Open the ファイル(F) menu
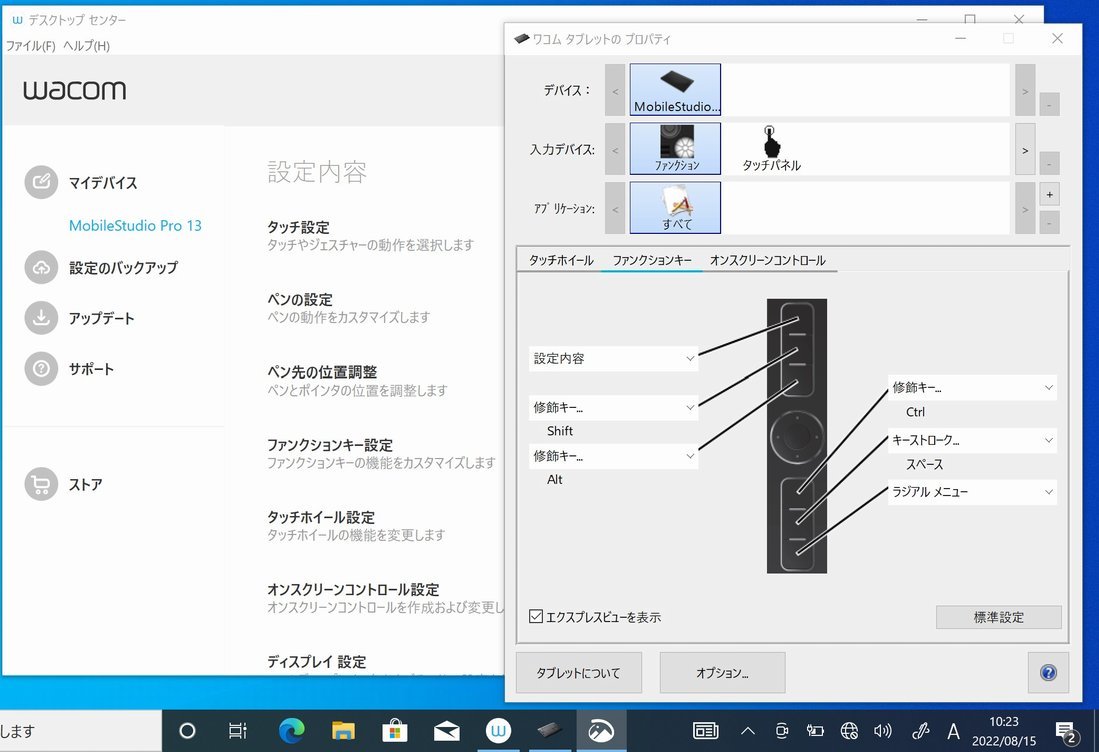Viewport: 1099px width, 752px height. (31, 46)
